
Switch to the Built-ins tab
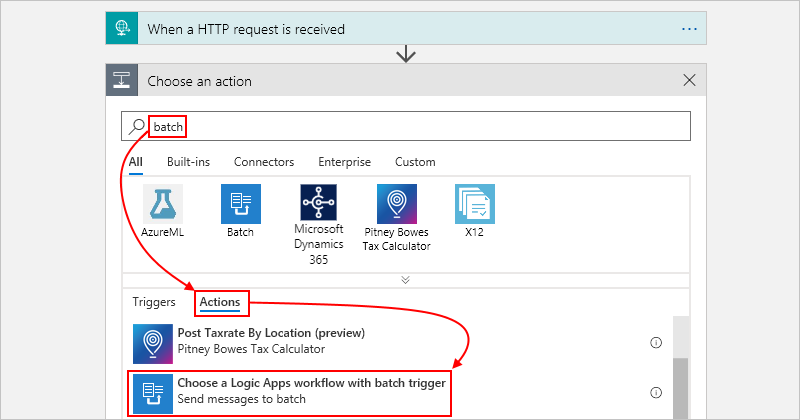(189, 162)
